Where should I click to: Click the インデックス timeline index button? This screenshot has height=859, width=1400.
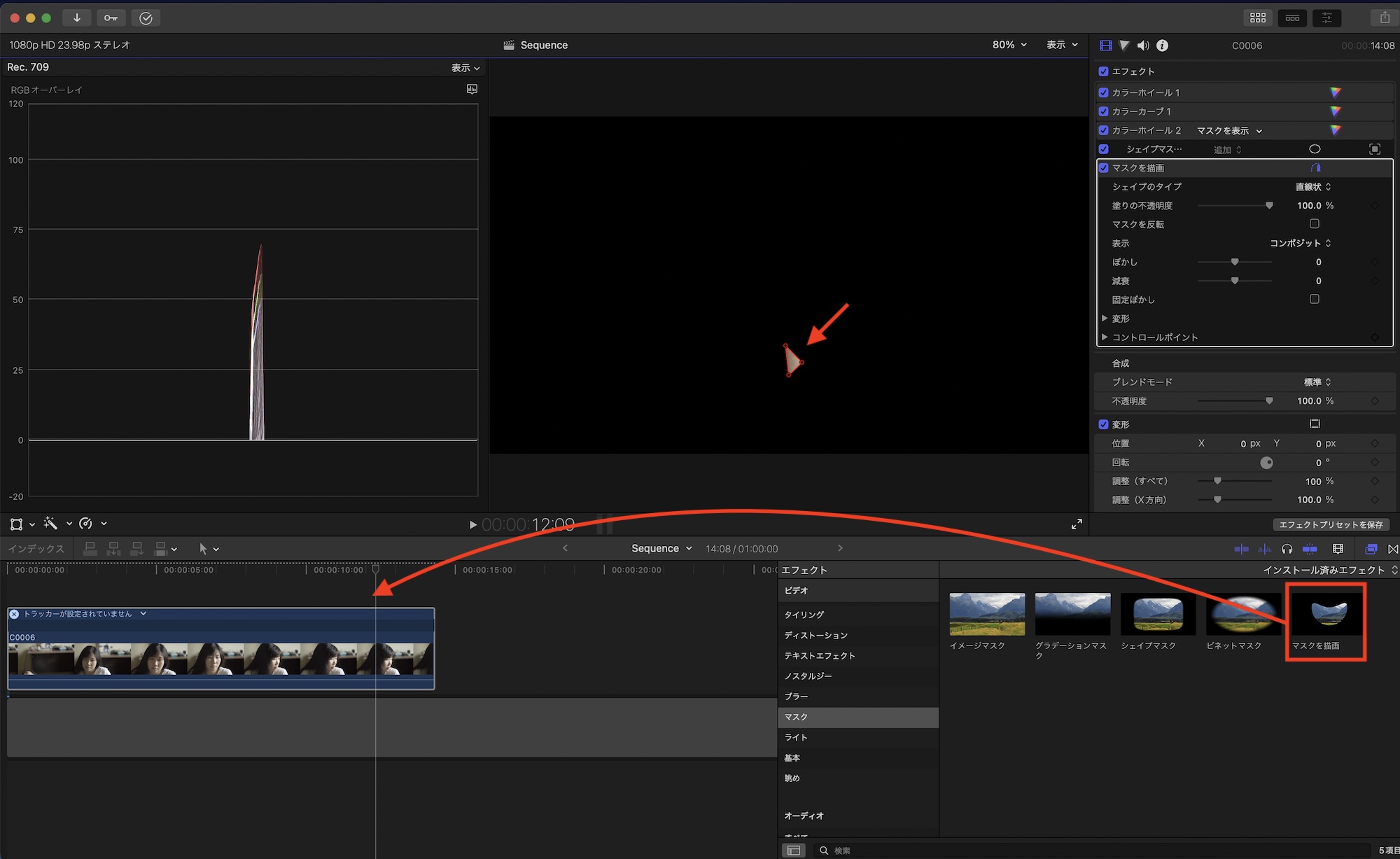coord(36,549)
